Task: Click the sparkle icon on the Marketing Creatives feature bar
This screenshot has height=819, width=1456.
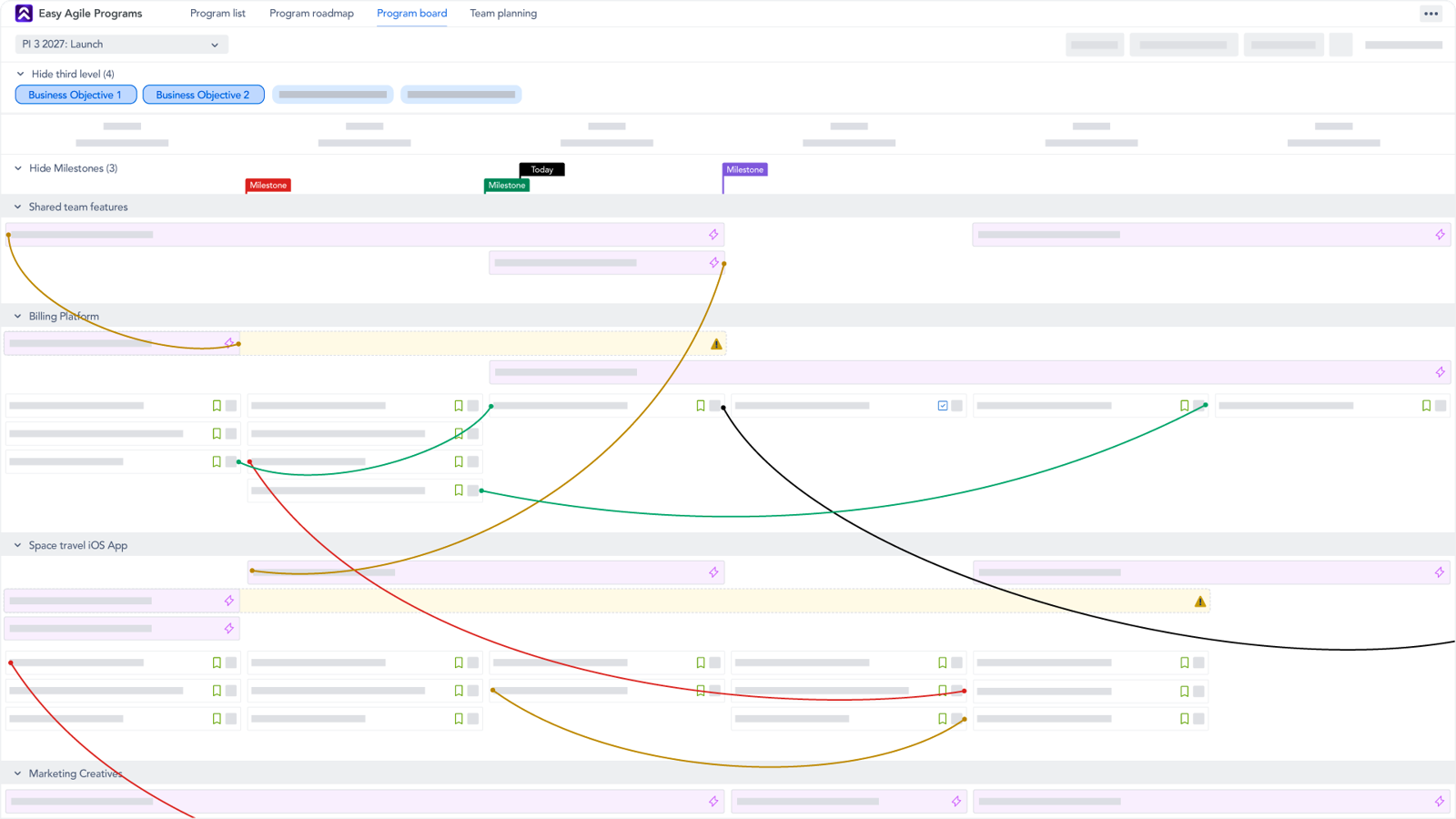Action: click(713, 801)
